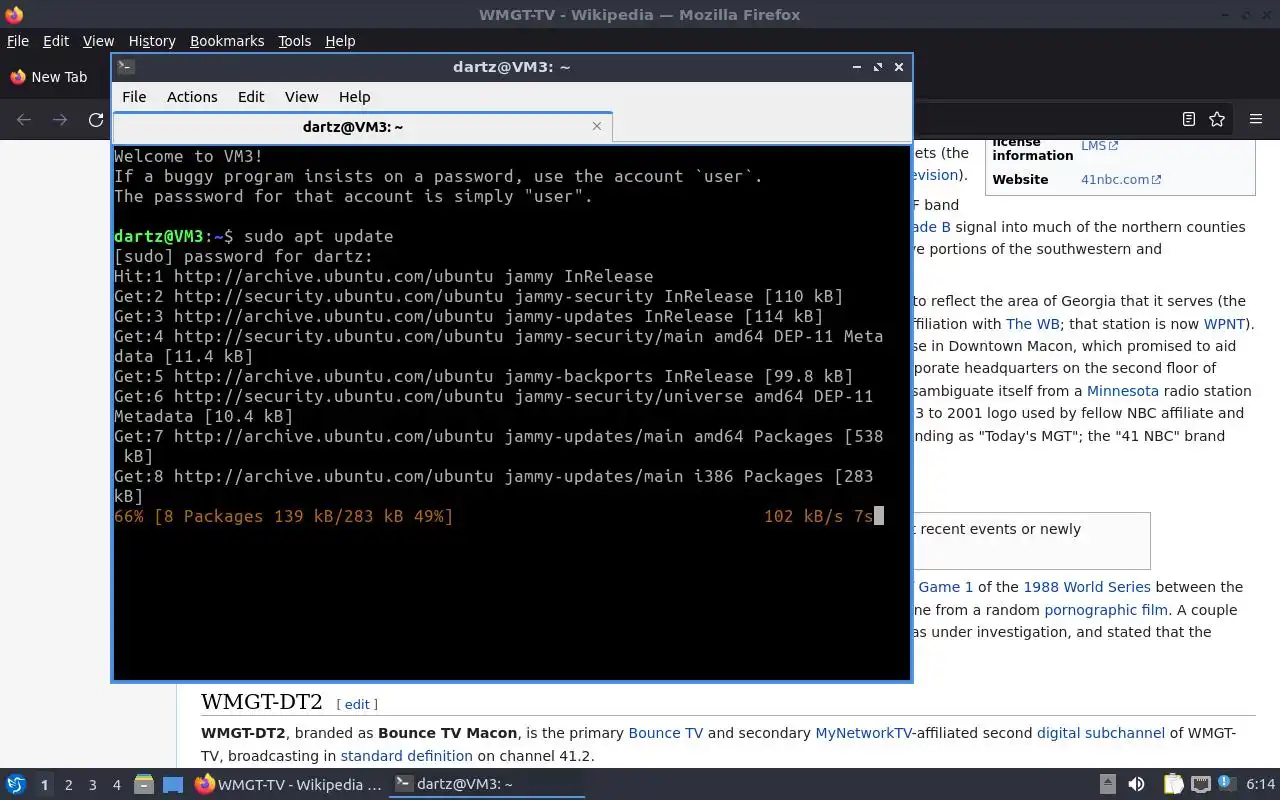Close the dartz@VM3 terminal tab

597,126
